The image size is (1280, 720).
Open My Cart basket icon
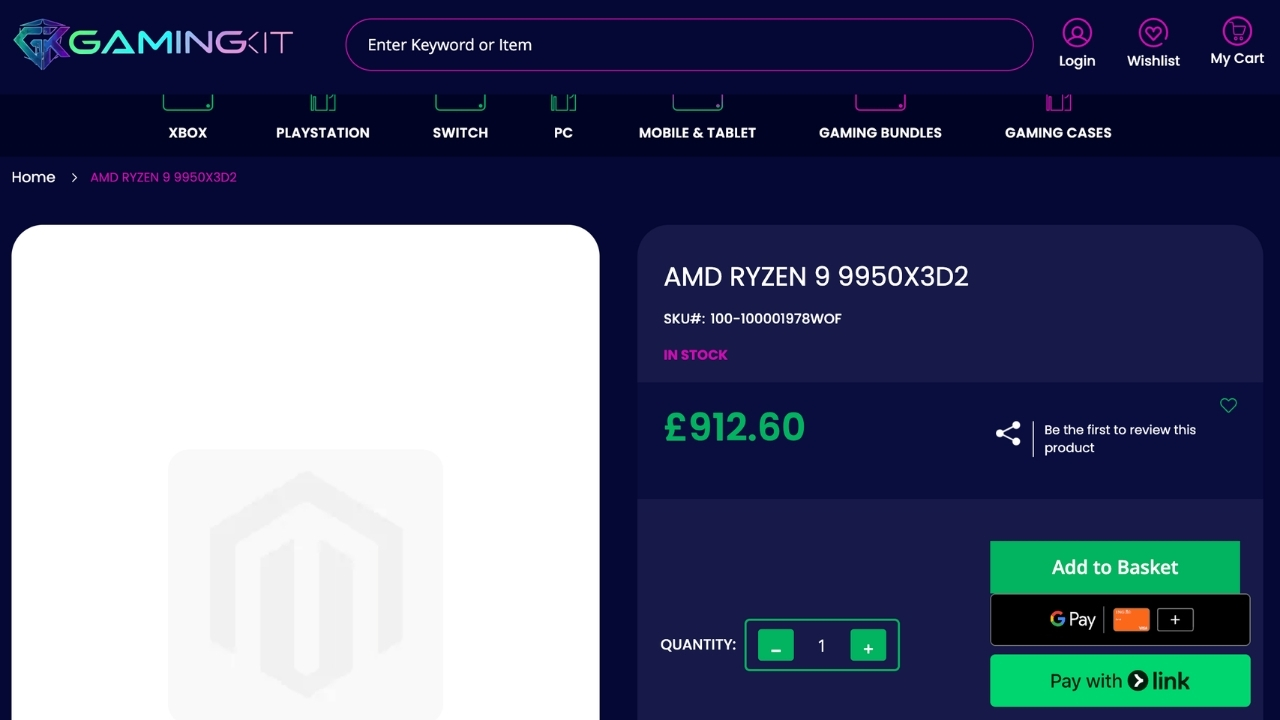[1237, 31]
